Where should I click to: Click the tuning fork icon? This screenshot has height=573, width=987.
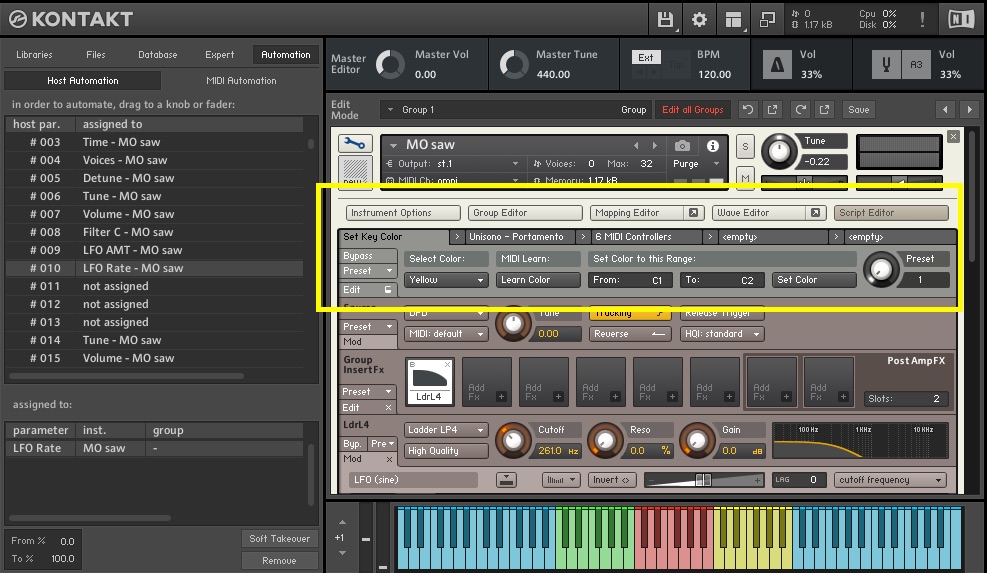click(x=886, y=64)
